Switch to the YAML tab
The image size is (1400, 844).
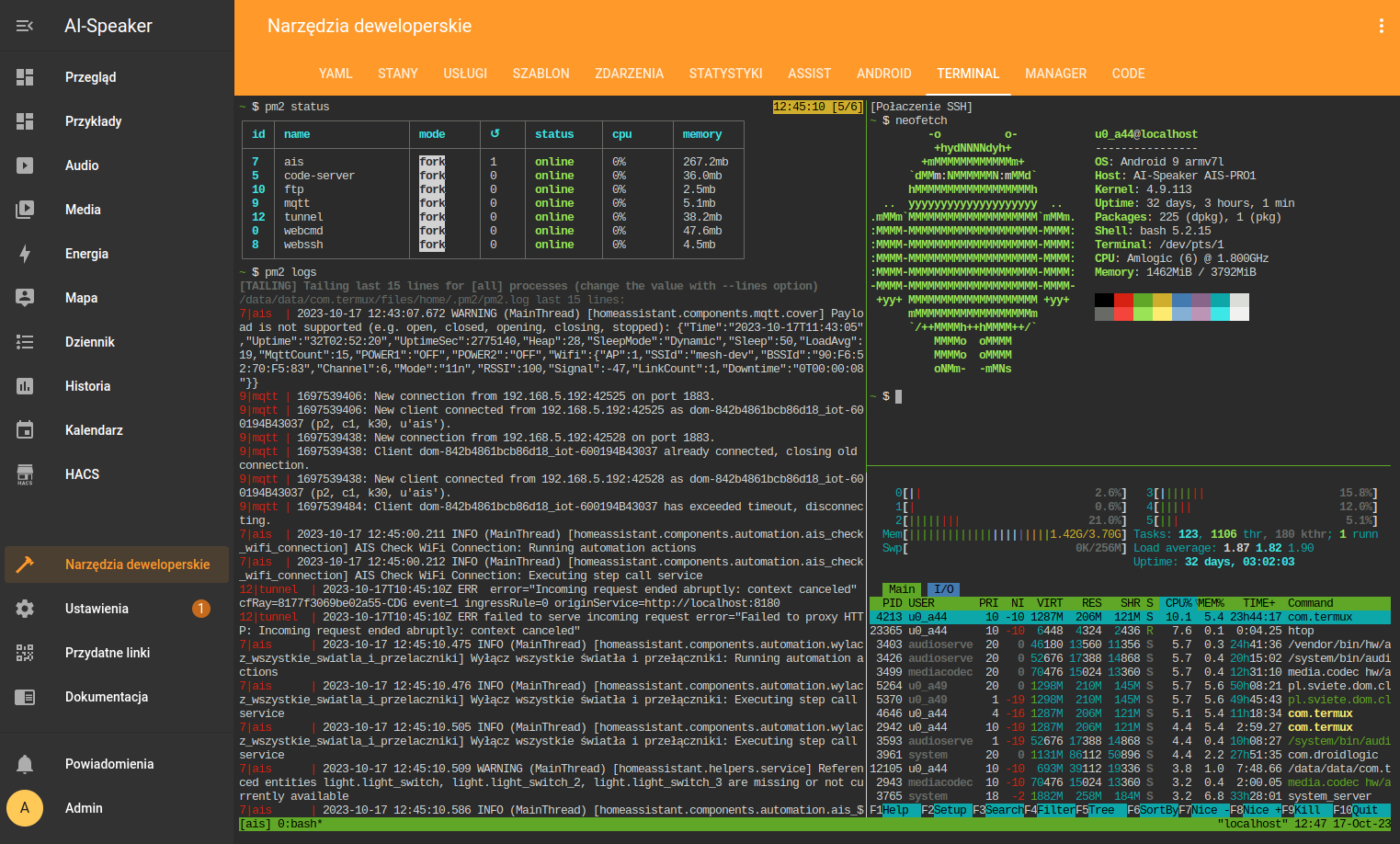coord(336,74)
